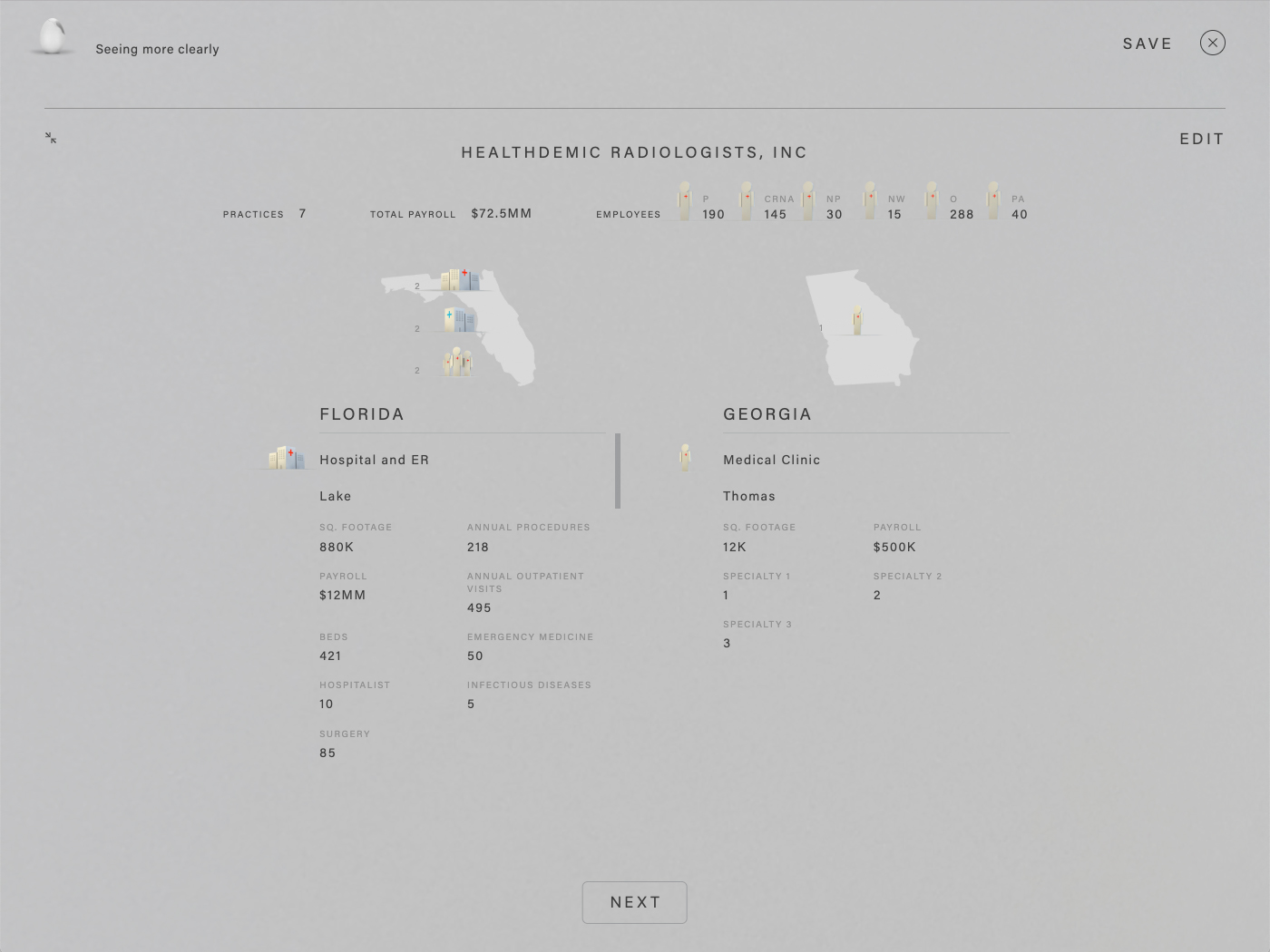This screenshot has width=1270, height=952.
Task: Click the 'Hospital and ER' label
Action: pyautogui.click(x=374, y=460)
